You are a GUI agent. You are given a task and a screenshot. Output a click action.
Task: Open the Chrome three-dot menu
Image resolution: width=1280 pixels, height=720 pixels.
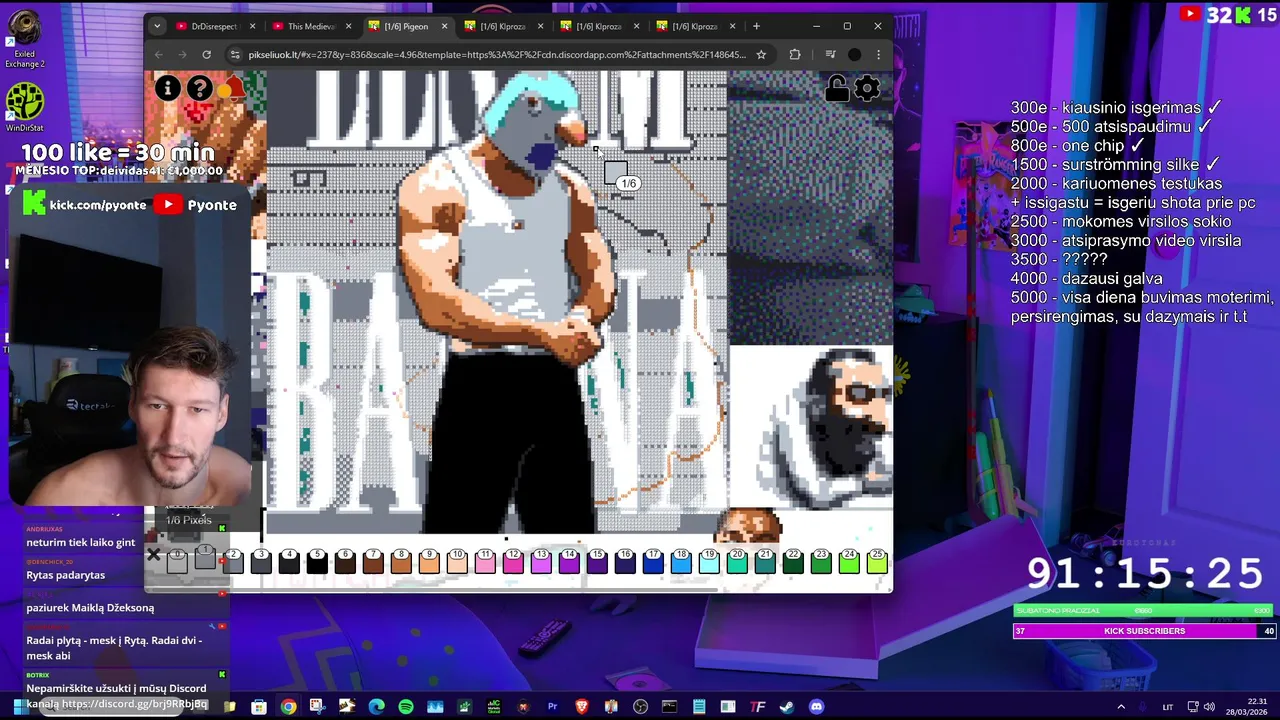point(878,55)
